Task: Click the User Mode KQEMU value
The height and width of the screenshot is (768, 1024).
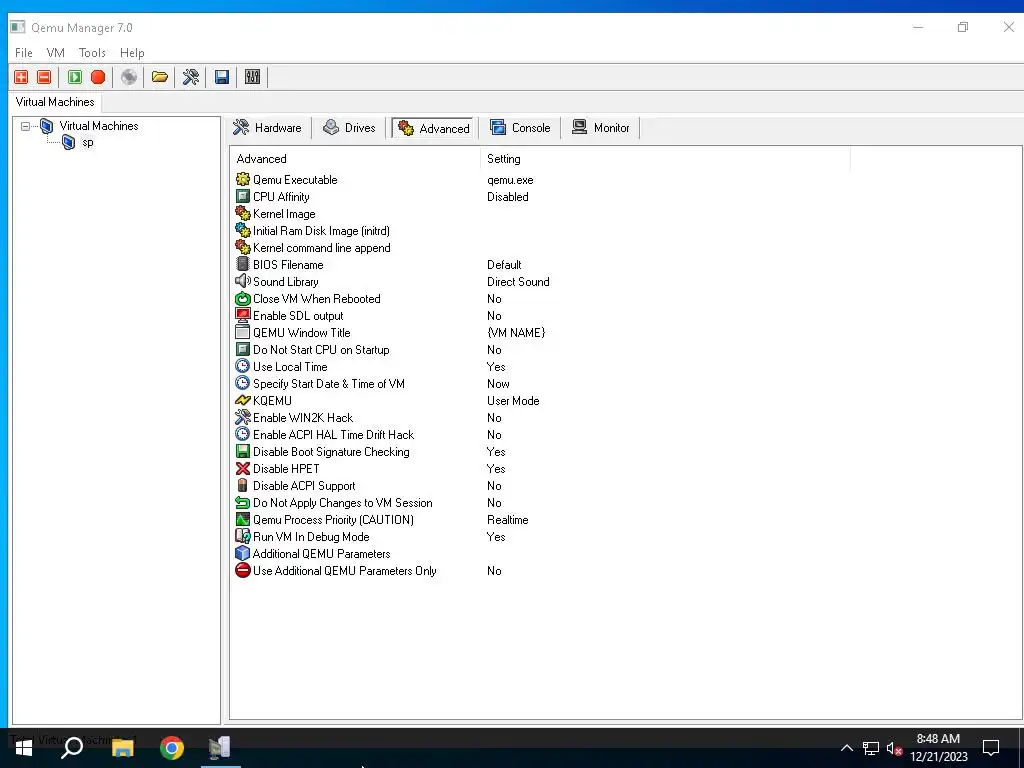Action: 513,400
